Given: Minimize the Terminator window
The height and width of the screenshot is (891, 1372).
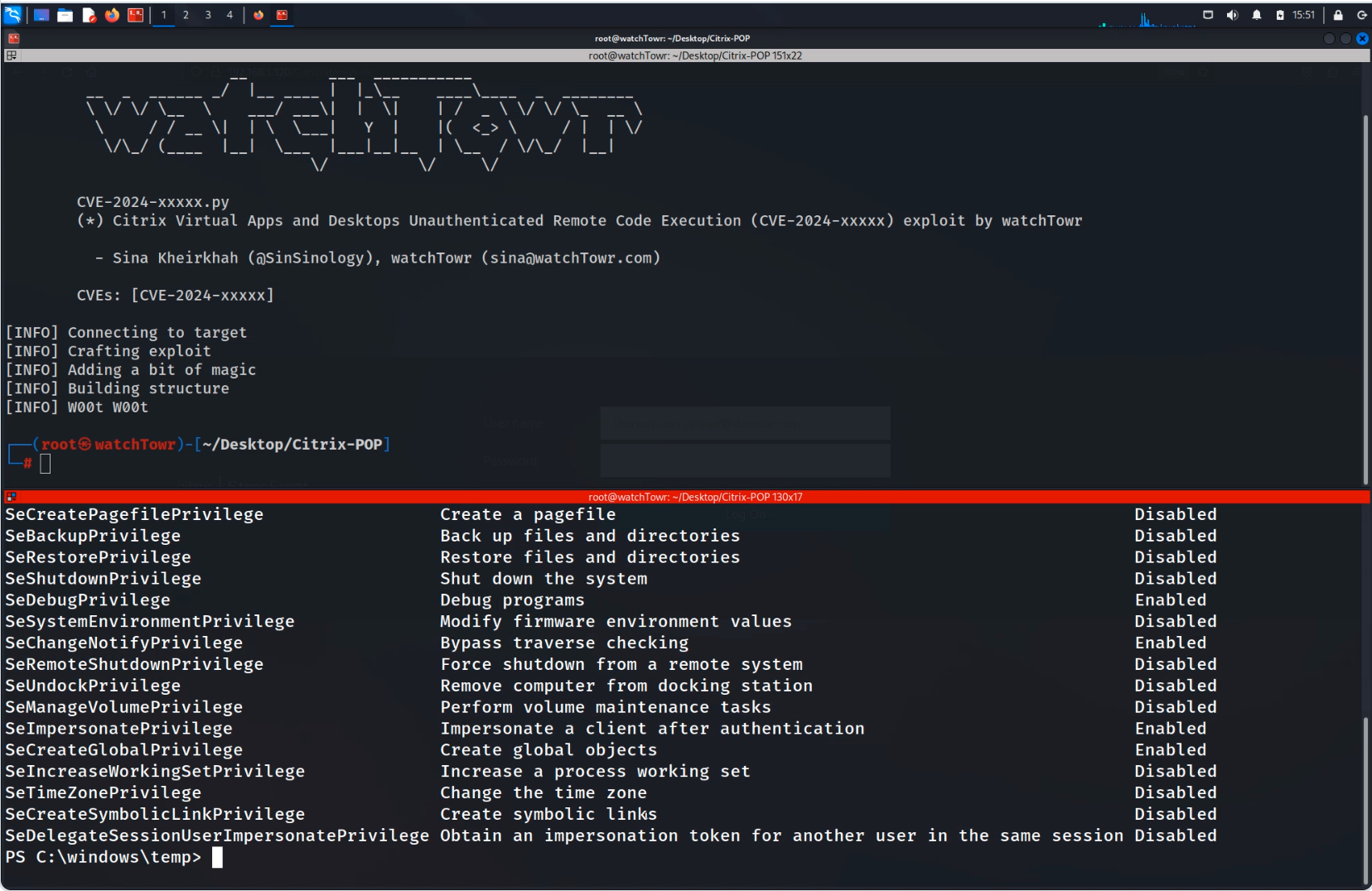Looking at the screenshot, I should coord(1329,38).
